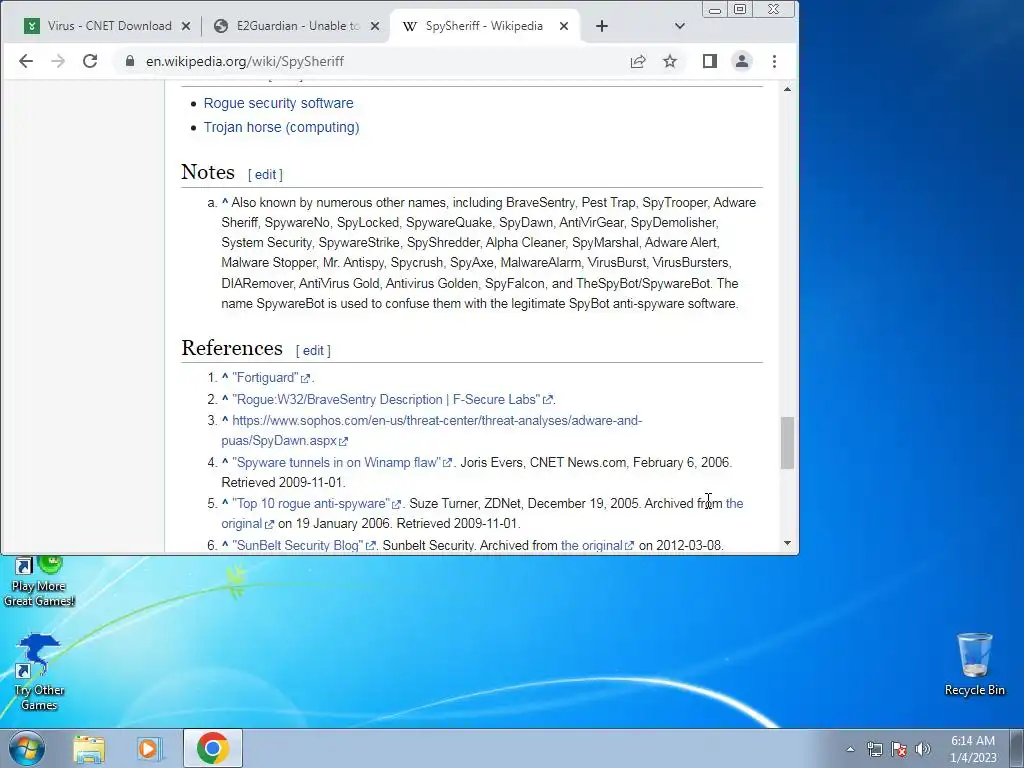Open Try Other Games desktop shortcut

click(39, 671)
